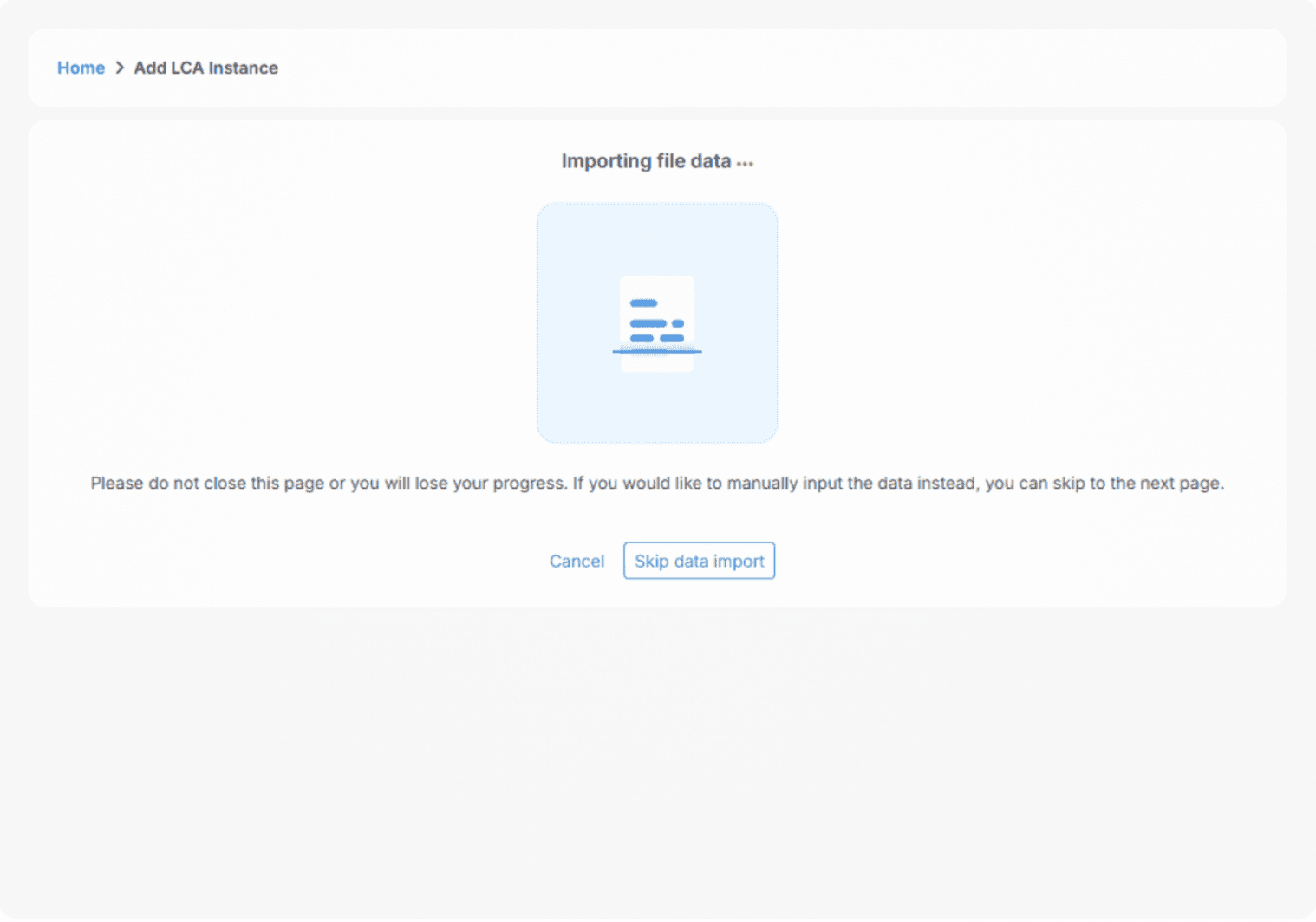The height and width of the screenshot is (922, 1316).
Task: Click the breadcrumb chevron separator icon
Action: (120, 68)
